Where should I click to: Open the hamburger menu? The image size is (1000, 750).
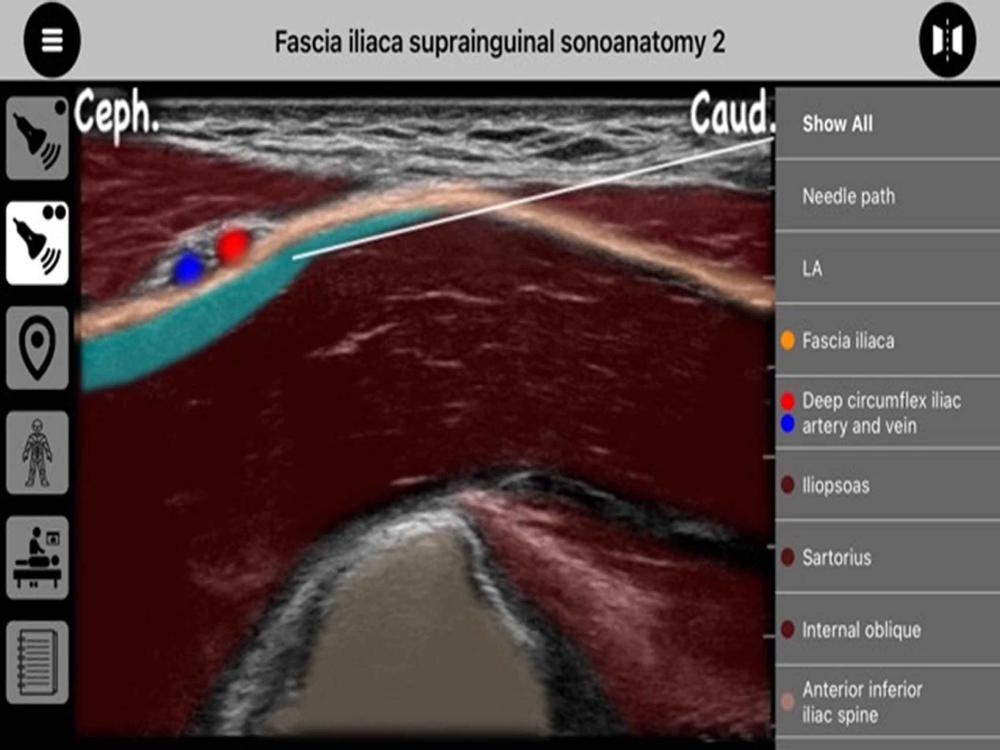pyautogui.click(x=52, y=39)
